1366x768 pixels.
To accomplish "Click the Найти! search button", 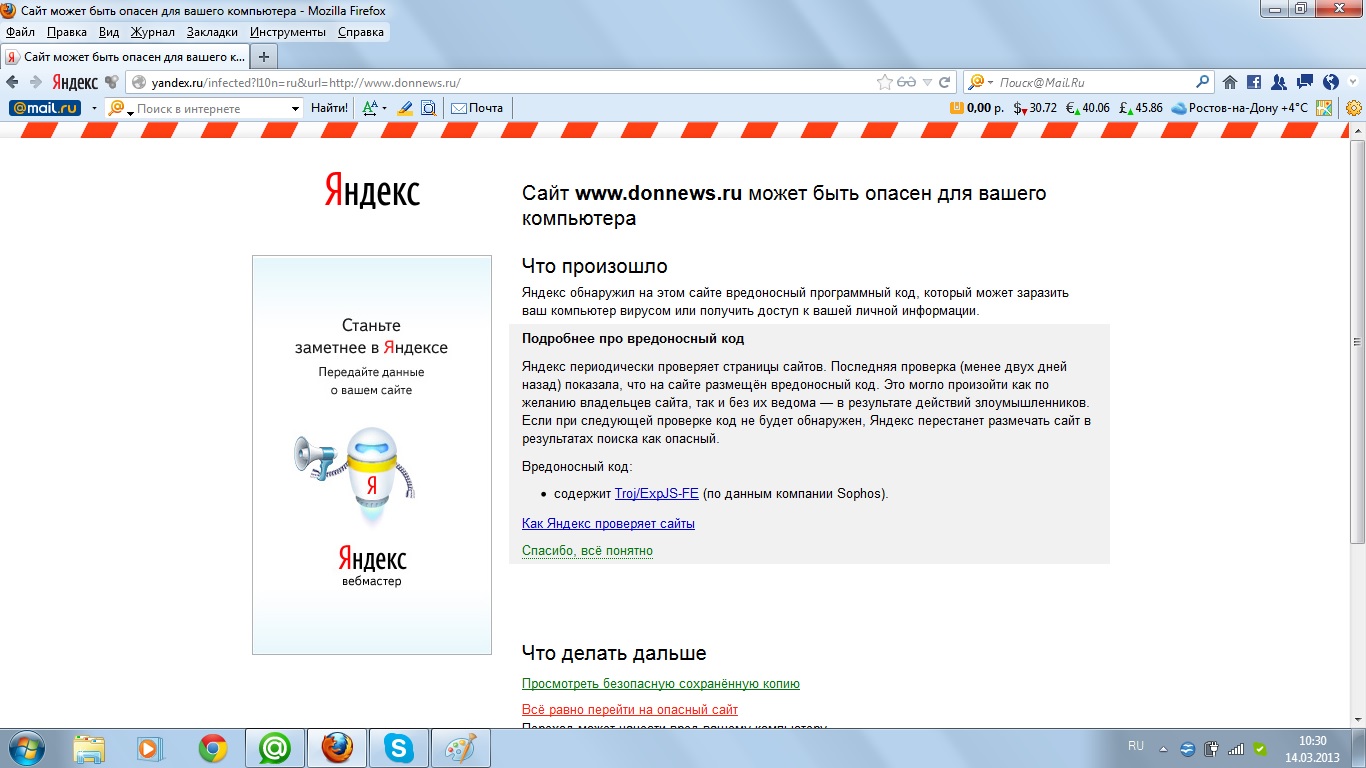I will click(329, 108).
